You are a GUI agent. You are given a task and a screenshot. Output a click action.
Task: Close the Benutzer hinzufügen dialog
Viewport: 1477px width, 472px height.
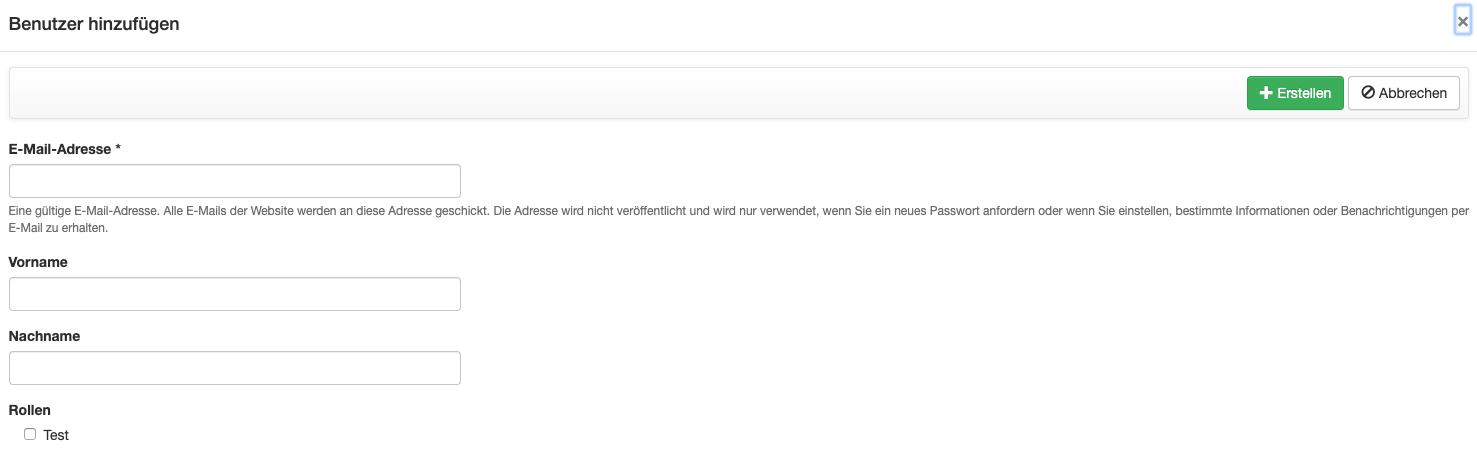coord(1463,21)
